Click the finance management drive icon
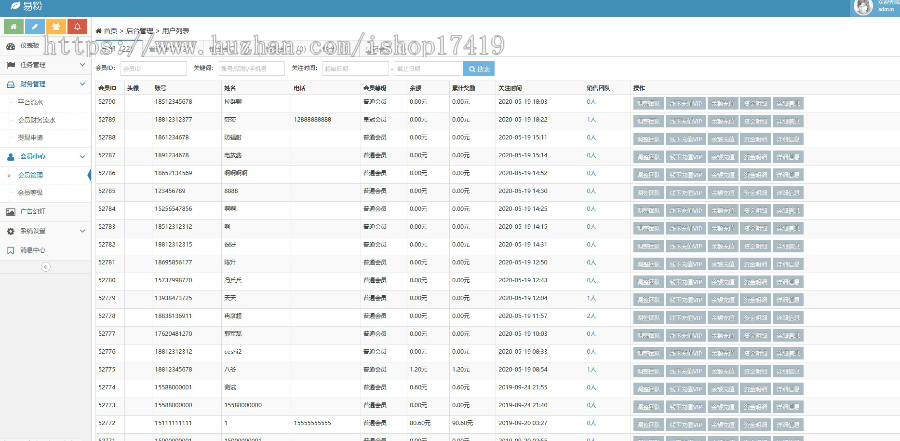900x441 pixels. click(x=10, y=84)
